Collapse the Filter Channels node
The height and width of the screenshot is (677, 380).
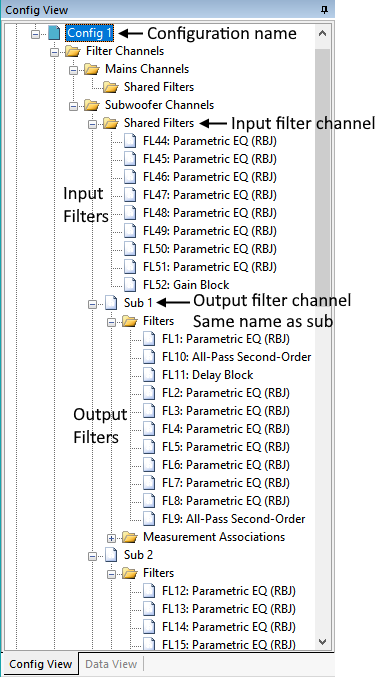point(54,51)
